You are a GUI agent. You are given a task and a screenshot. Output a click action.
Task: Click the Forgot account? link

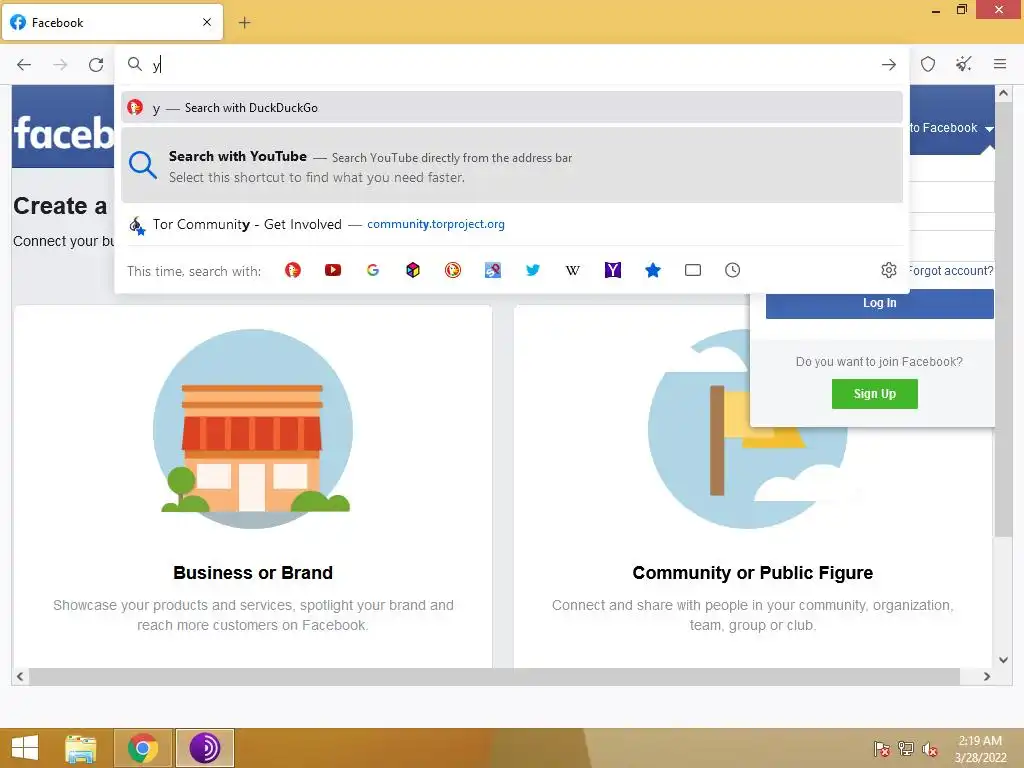(951, 270)
